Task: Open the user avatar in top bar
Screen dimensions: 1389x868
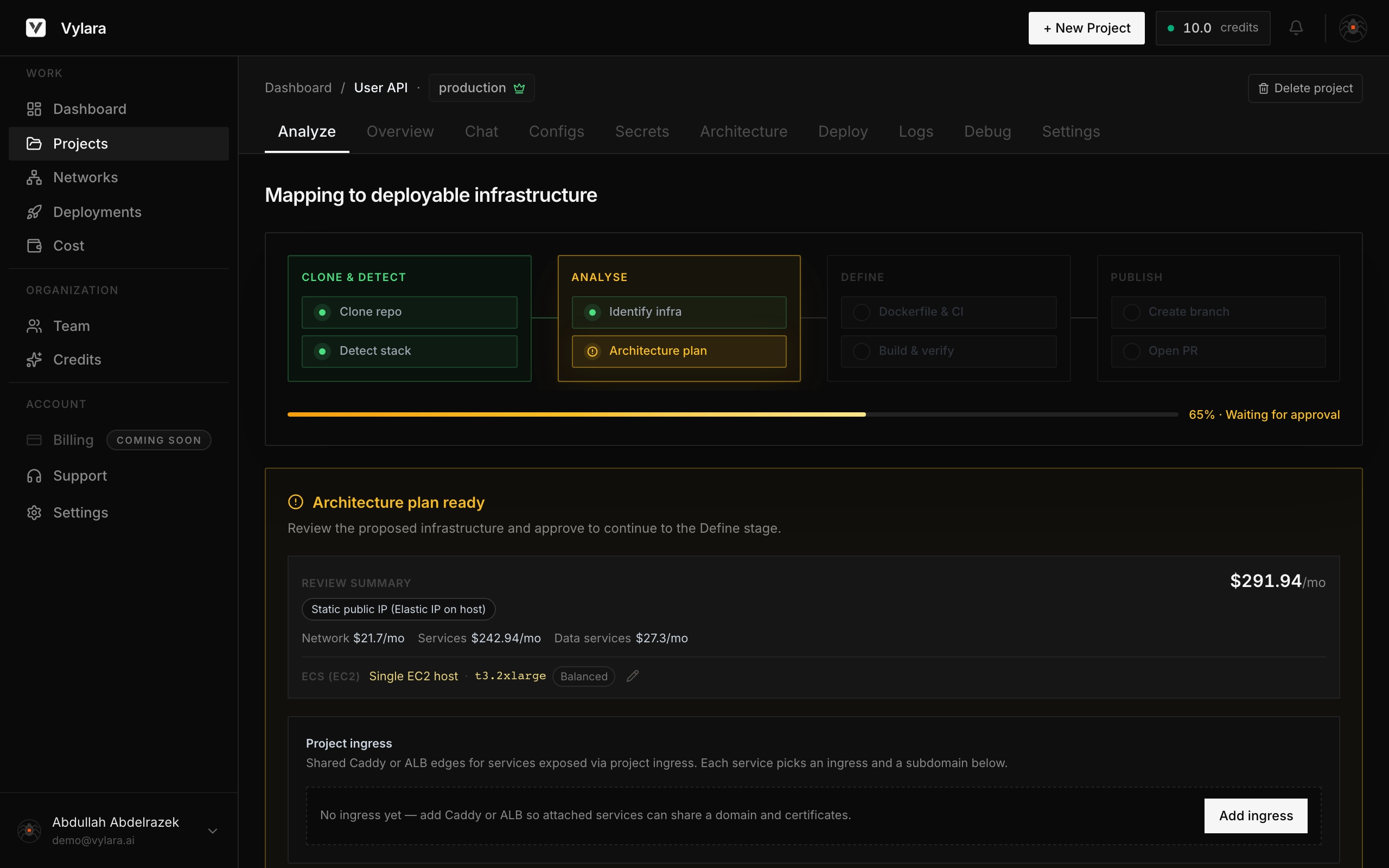Action: tap(1353, 28)
